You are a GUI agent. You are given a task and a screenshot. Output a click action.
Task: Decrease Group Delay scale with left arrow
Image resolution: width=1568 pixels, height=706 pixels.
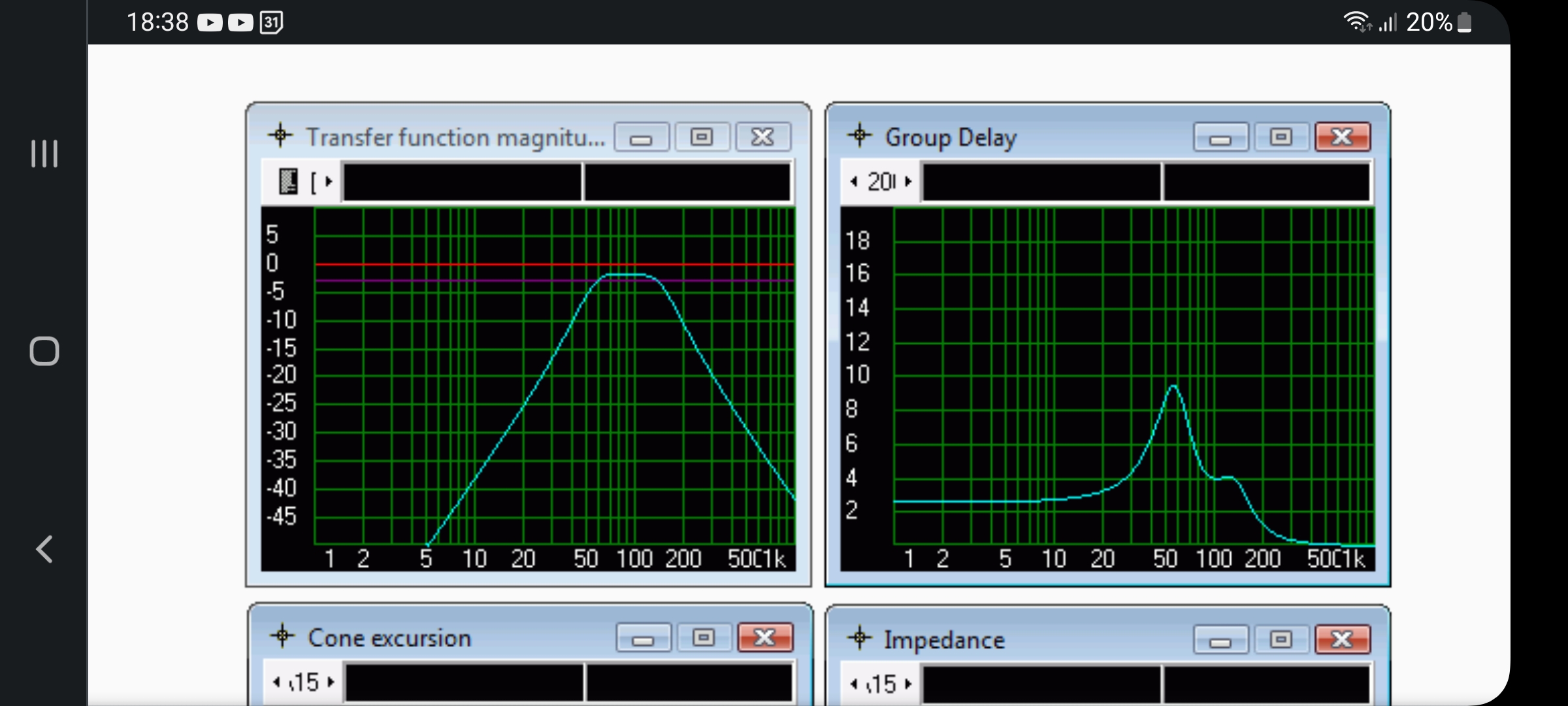(853, 182)
